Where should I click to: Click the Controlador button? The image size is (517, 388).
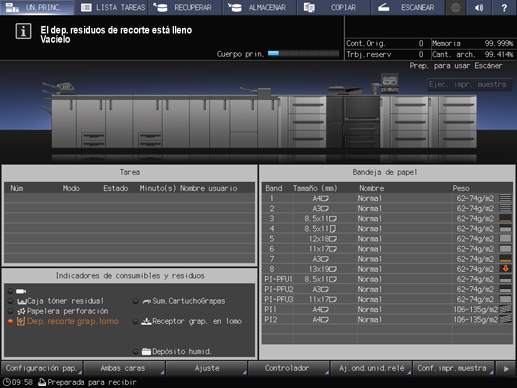(289, 368)
